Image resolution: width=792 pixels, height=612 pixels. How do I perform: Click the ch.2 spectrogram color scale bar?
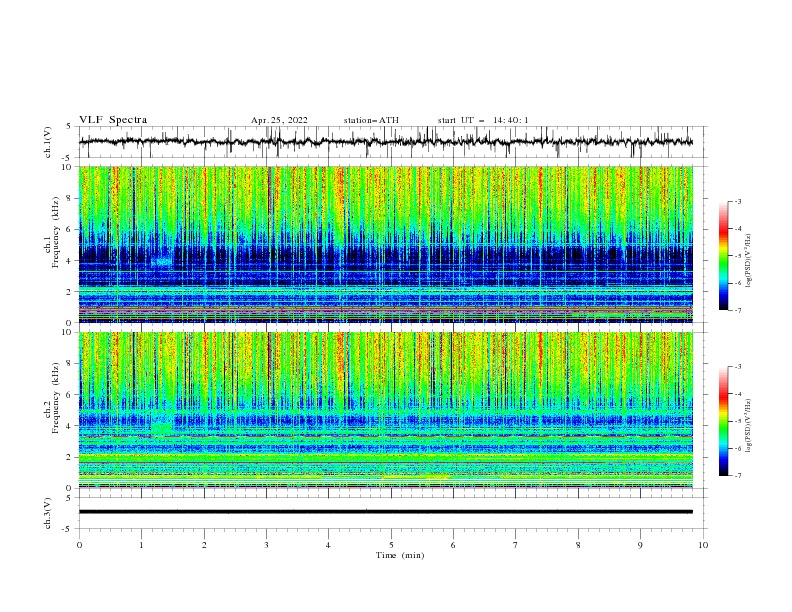(723, 421)
